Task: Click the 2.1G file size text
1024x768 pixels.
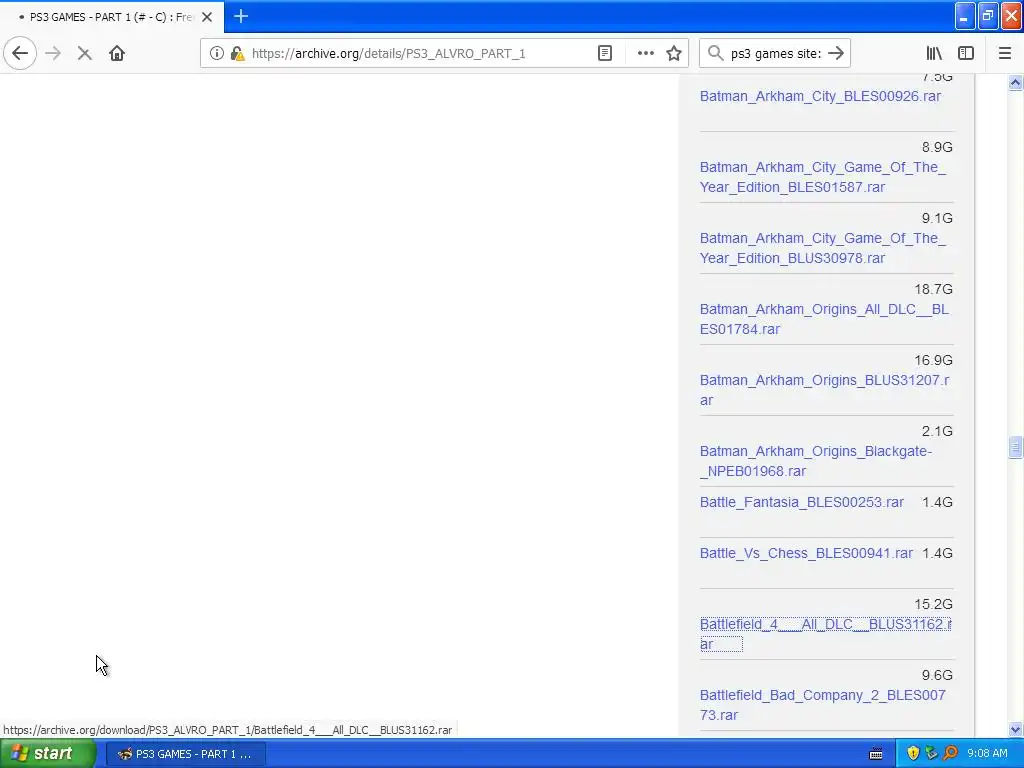Action: (937, 432)
